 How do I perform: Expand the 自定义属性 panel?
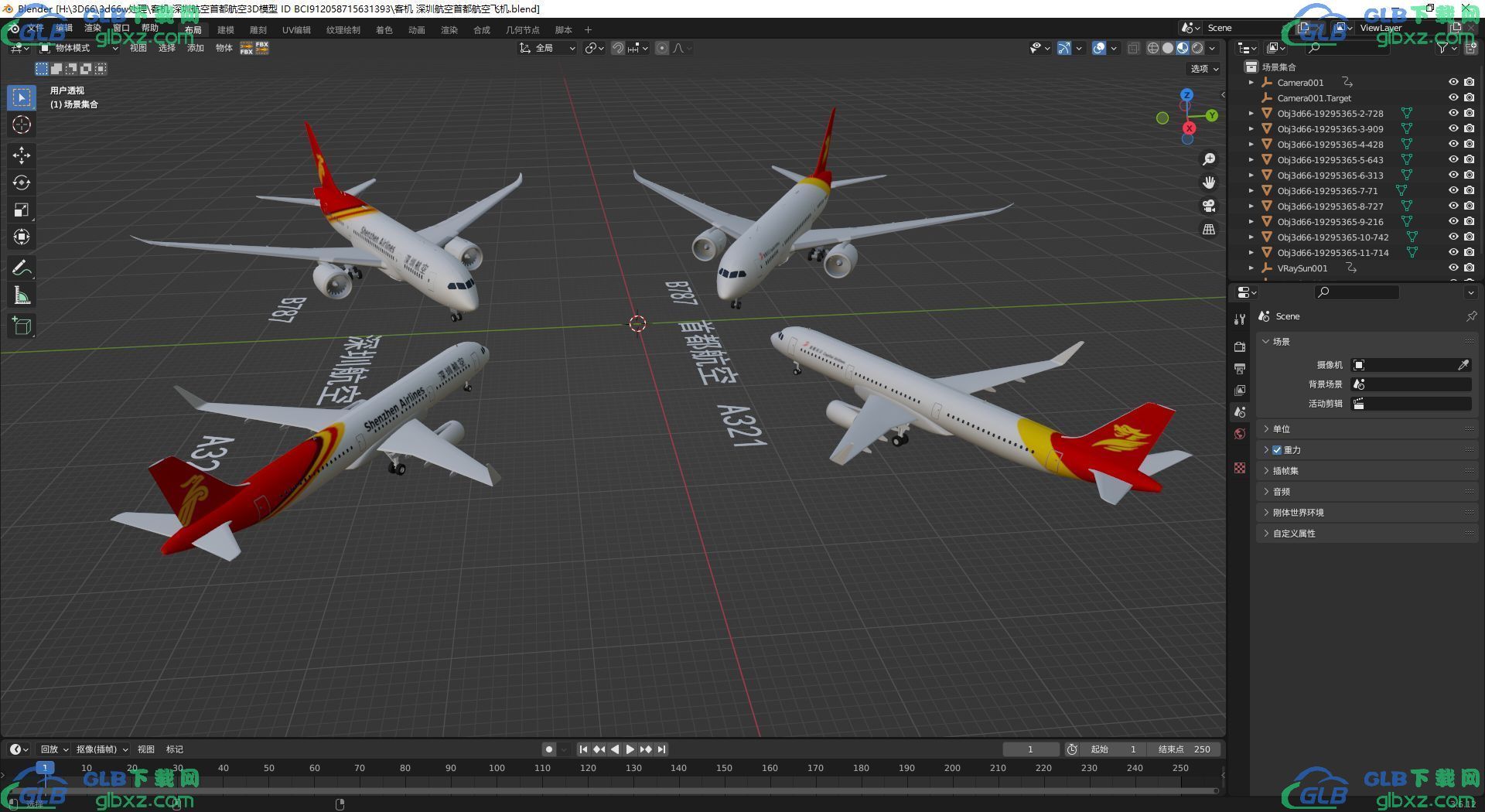(1367, 534)
